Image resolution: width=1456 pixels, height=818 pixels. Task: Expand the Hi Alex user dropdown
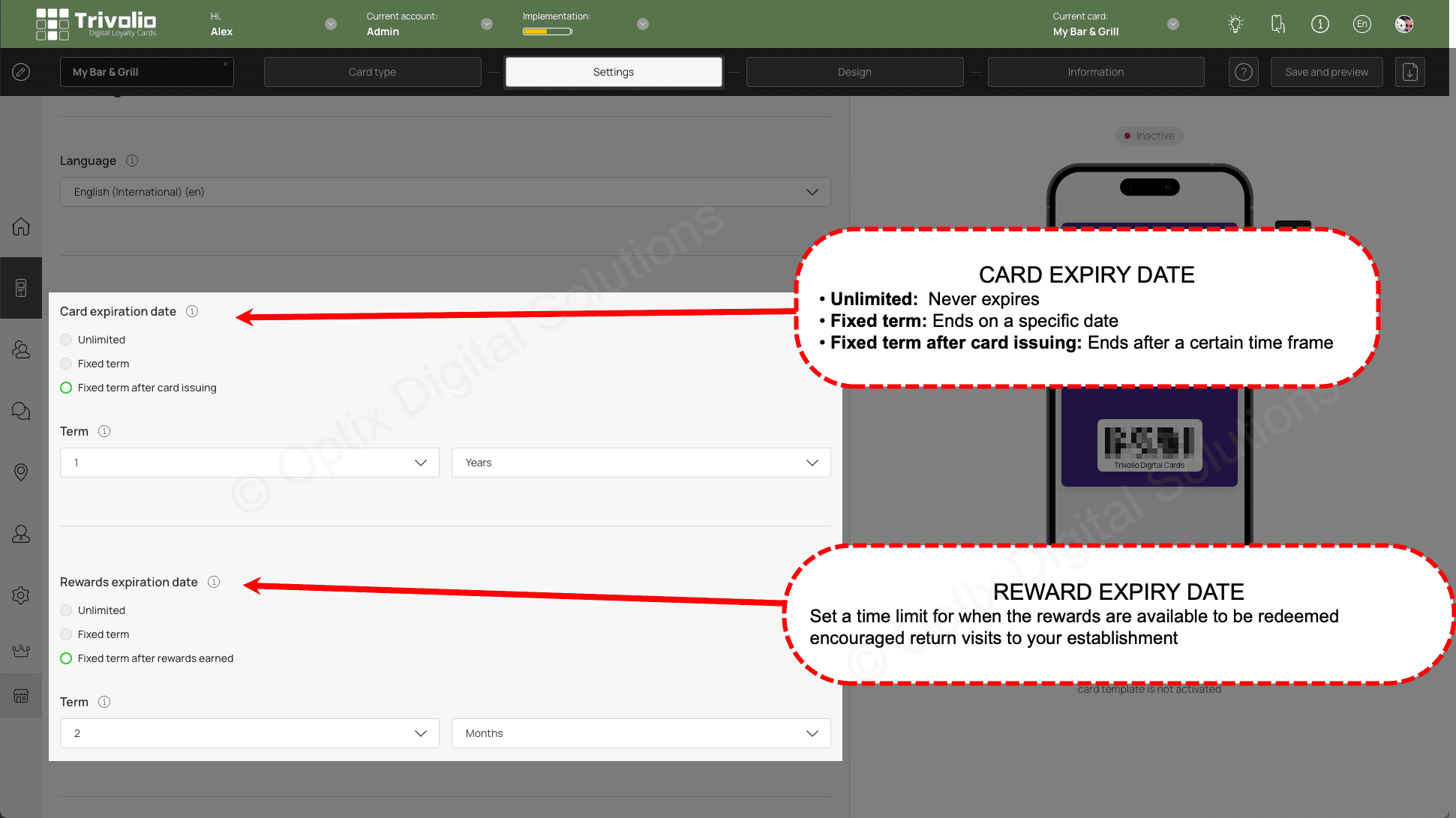pos(331,24)
